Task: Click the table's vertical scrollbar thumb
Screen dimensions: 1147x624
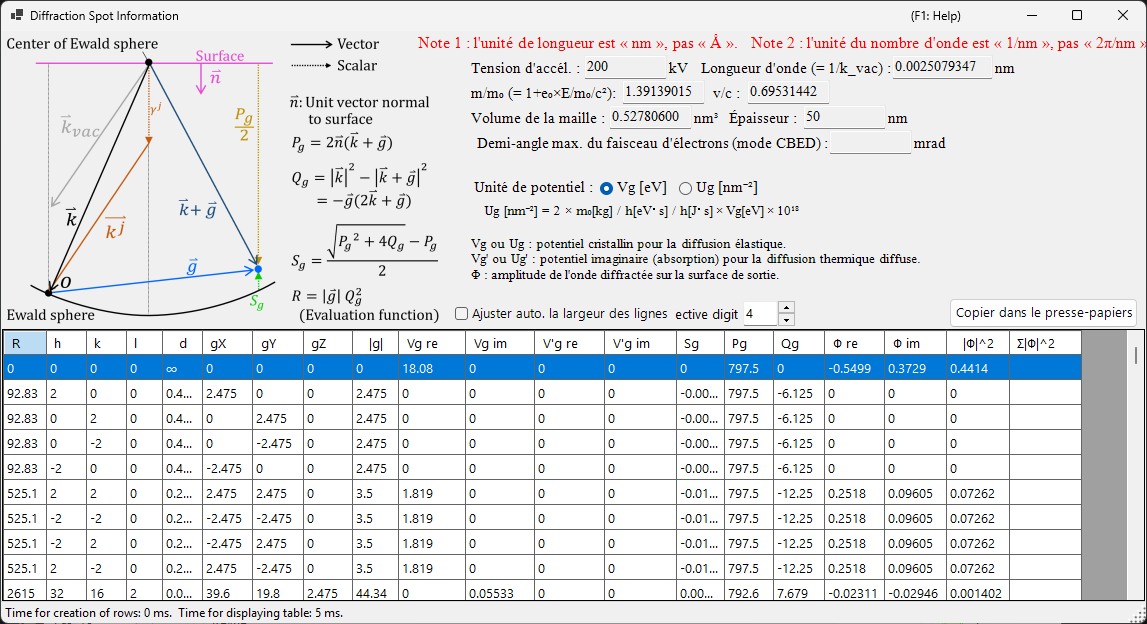Action: [x=1135, y=355]
